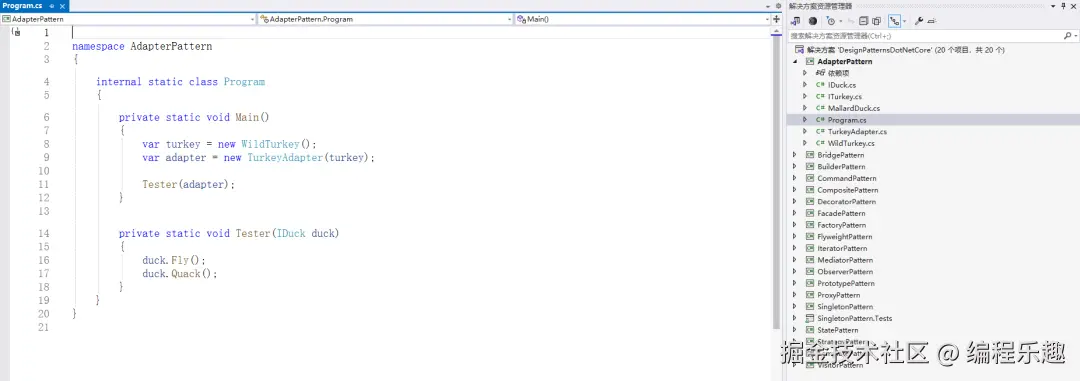Select the DecoratorPattern project
The image size is (1080, 381).
847,202
